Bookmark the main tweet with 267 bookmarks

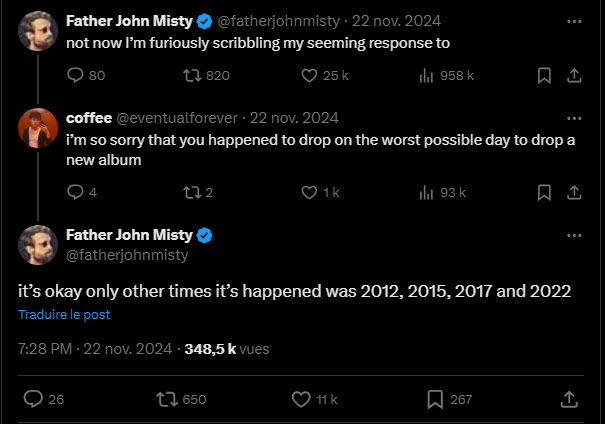(435, 399)
